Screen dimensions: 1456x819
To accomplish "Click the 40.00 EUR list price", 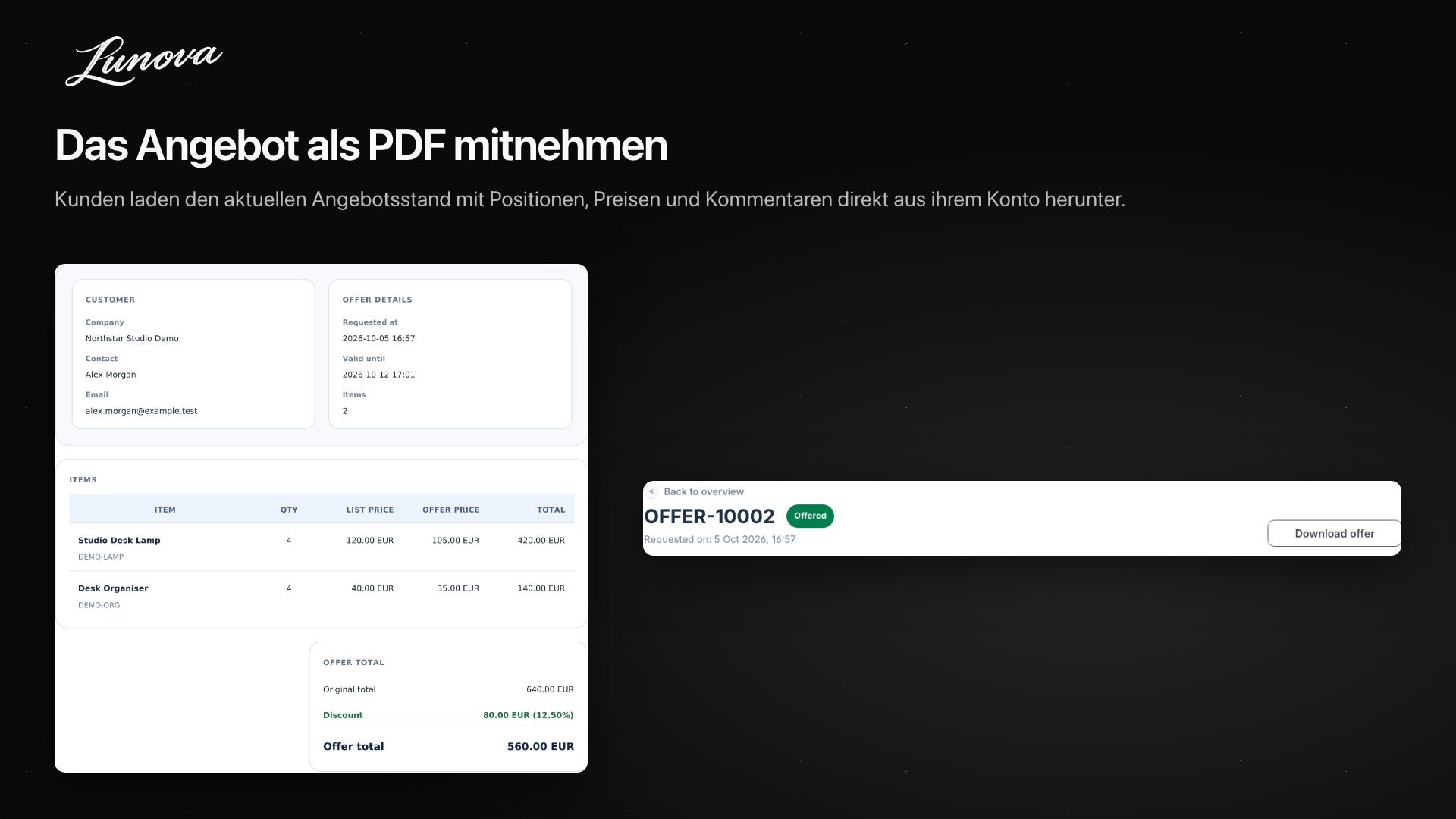I will click(x=372, y=588).
